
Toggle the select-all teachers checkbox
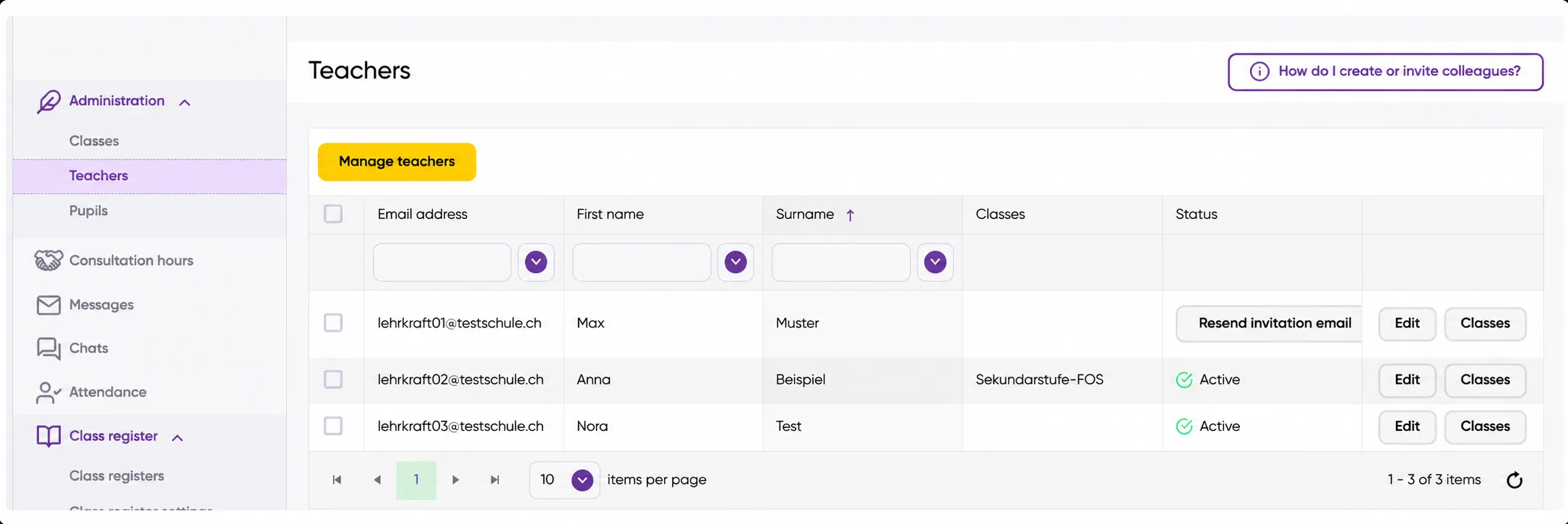333,214
